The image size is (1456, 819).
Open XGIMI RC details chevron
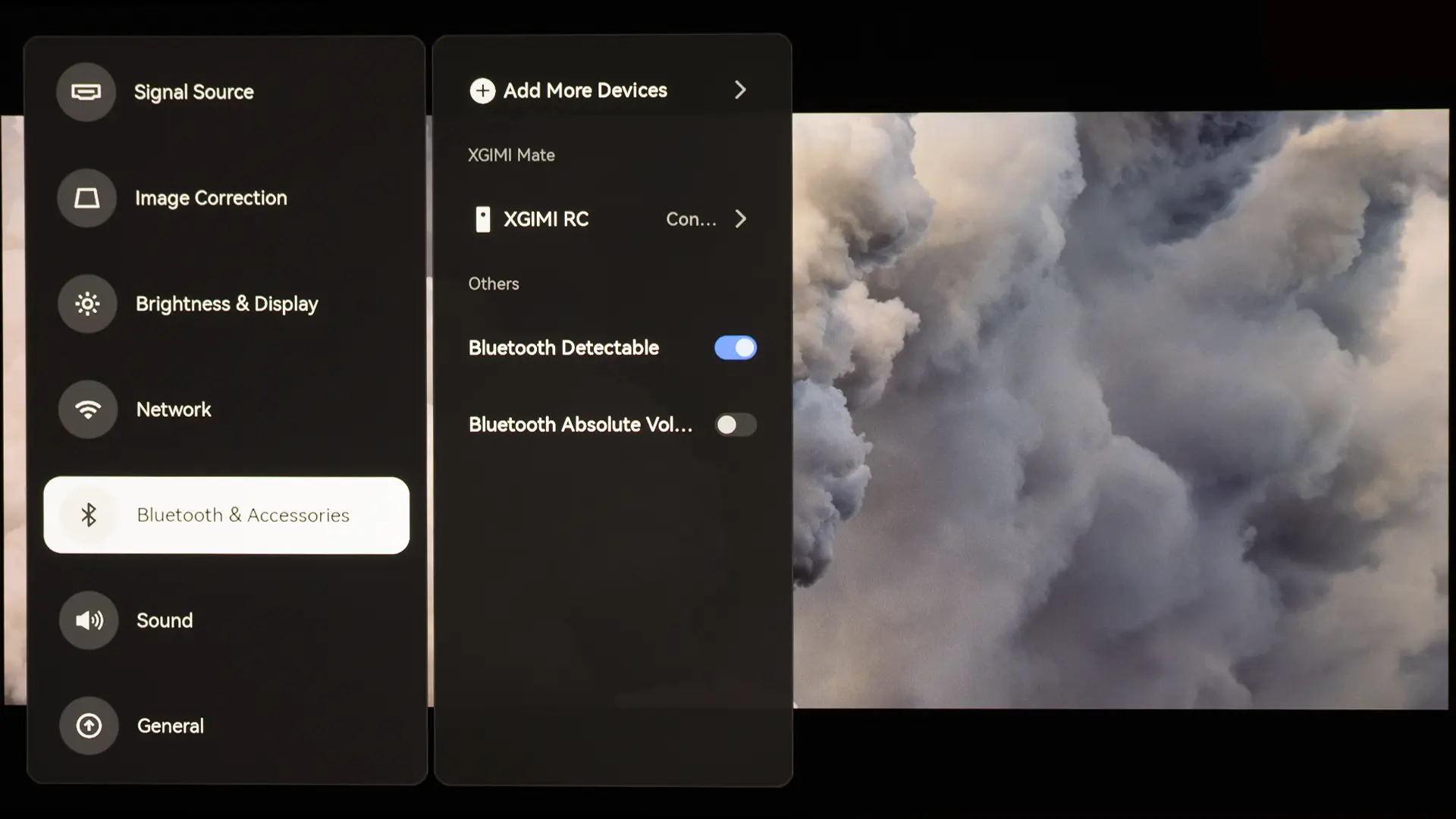pyautogui.click(x=741, y=219)
